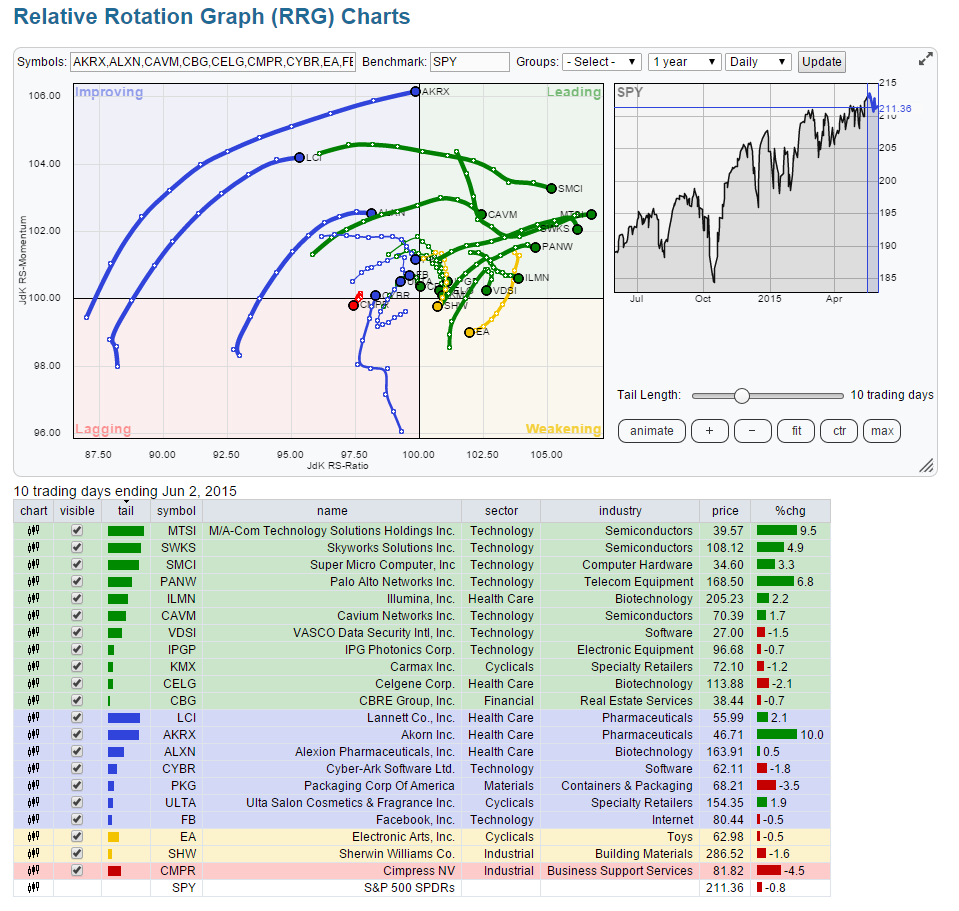
Task: Click the Update button
Action: coord(822,62)
